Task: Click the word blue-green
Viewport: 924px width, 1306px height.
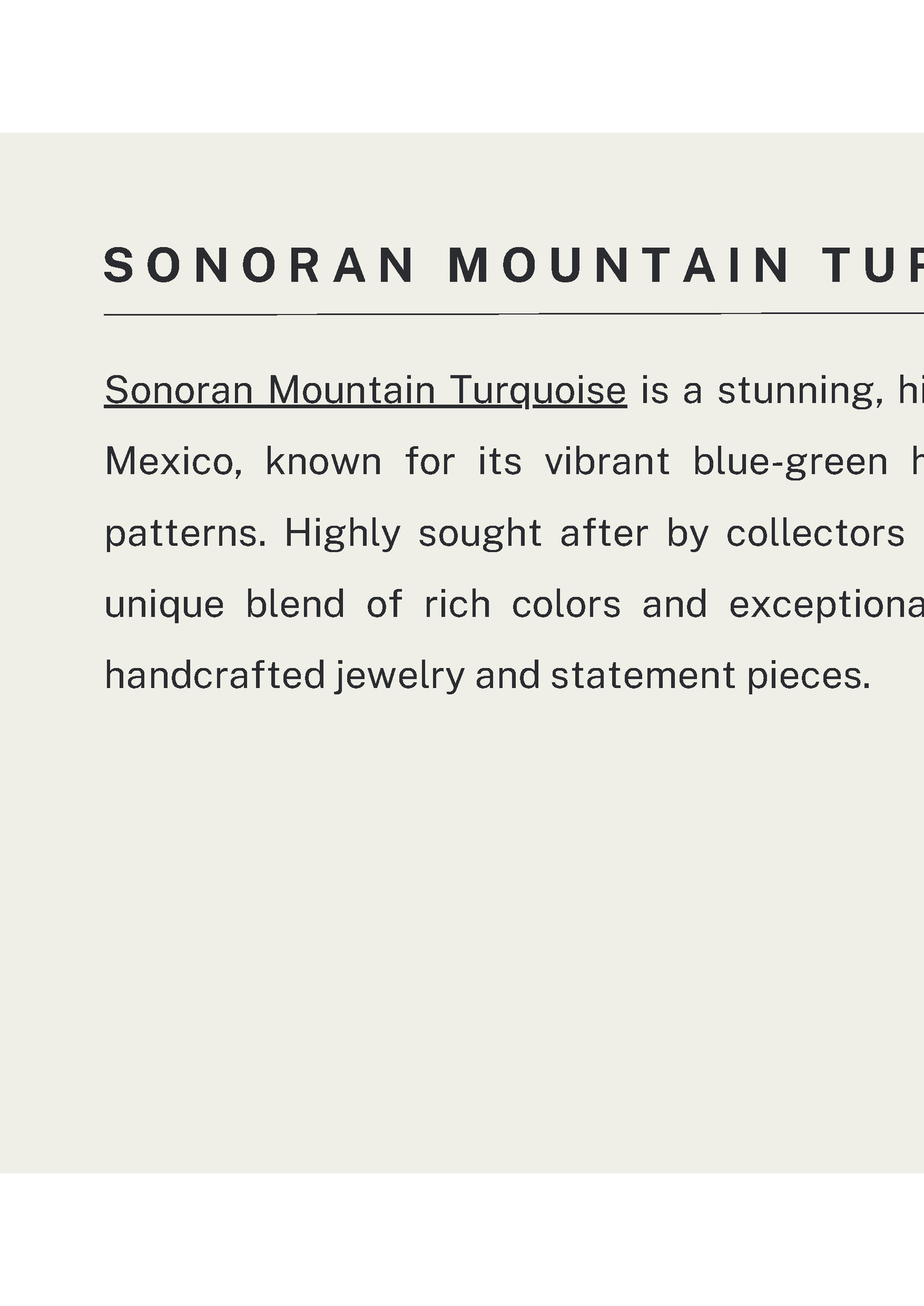Action: tap(790, 462)
